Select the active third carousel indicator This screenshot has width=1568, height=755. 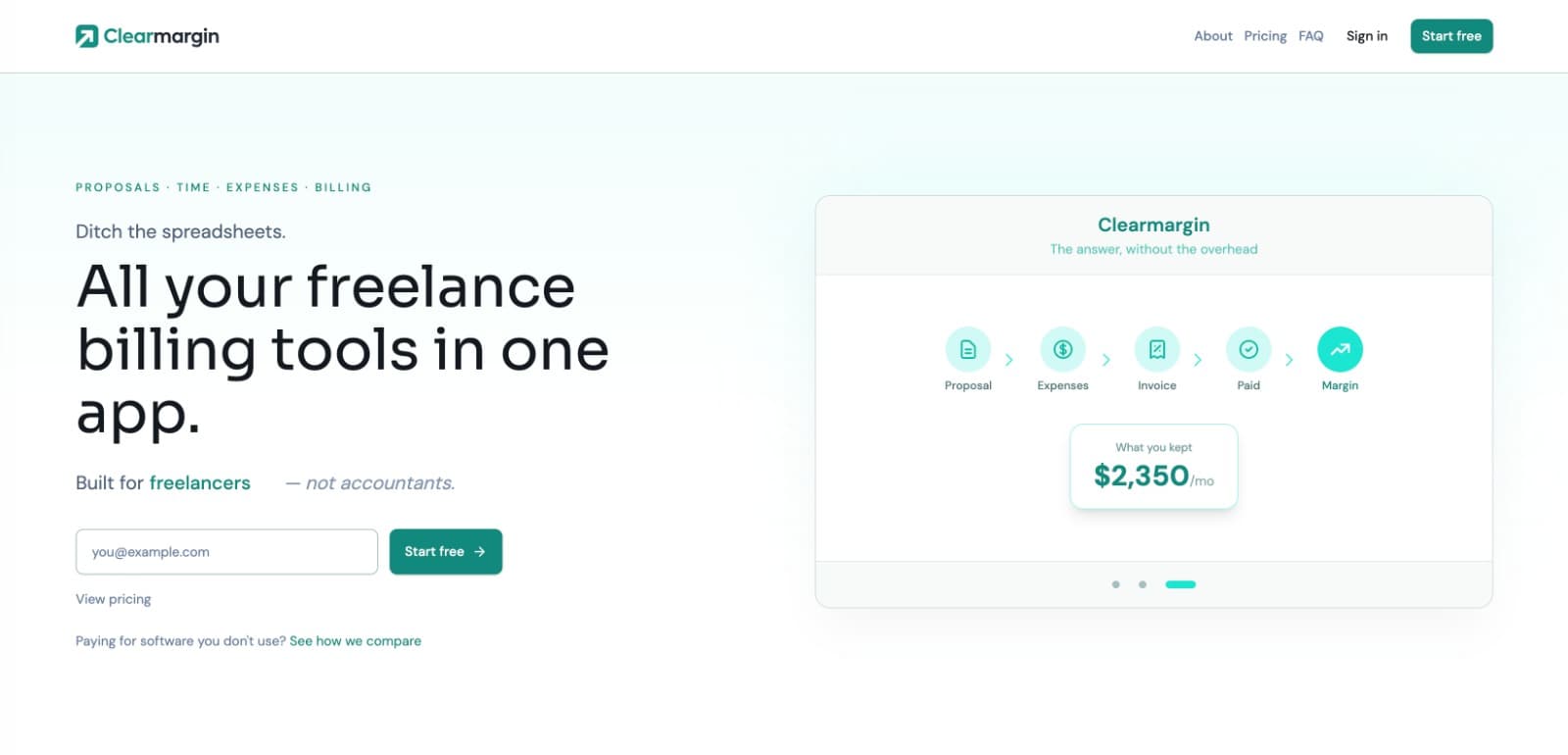coord(1180,584)
